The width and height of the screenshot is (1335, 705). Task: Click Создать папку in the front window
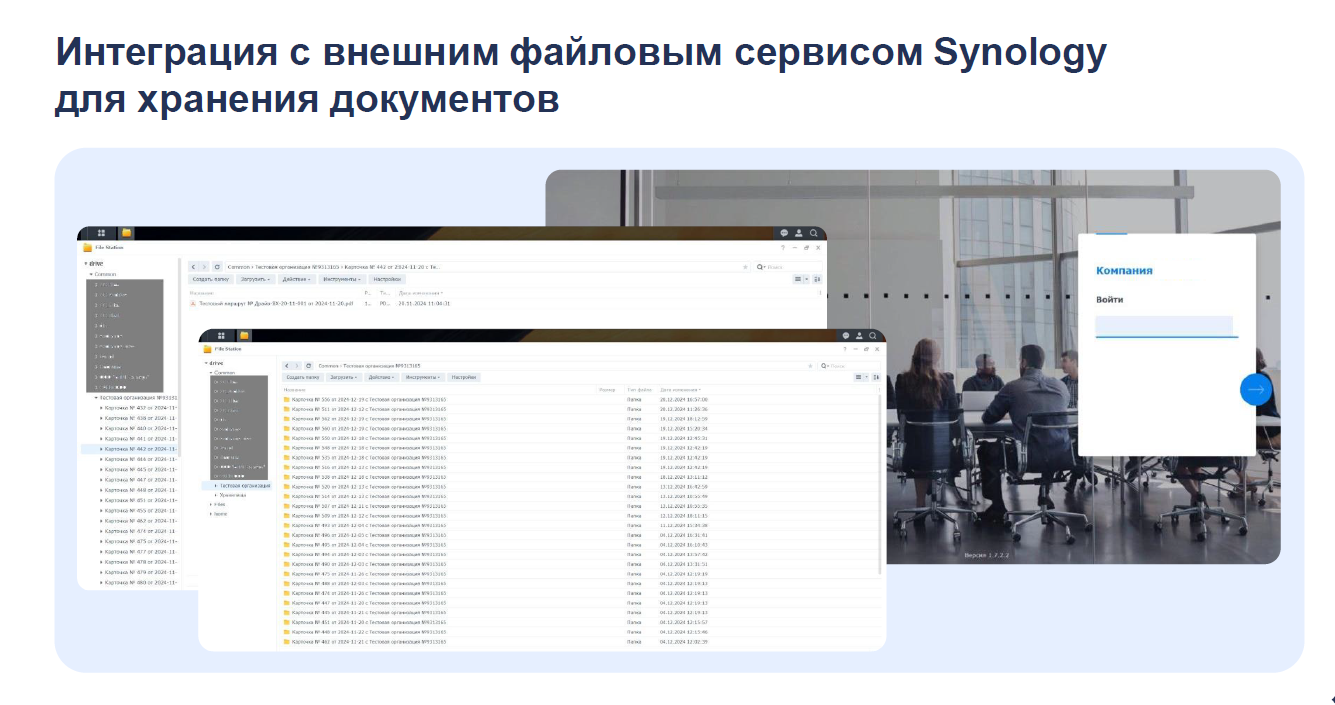(x=302, y=377)
